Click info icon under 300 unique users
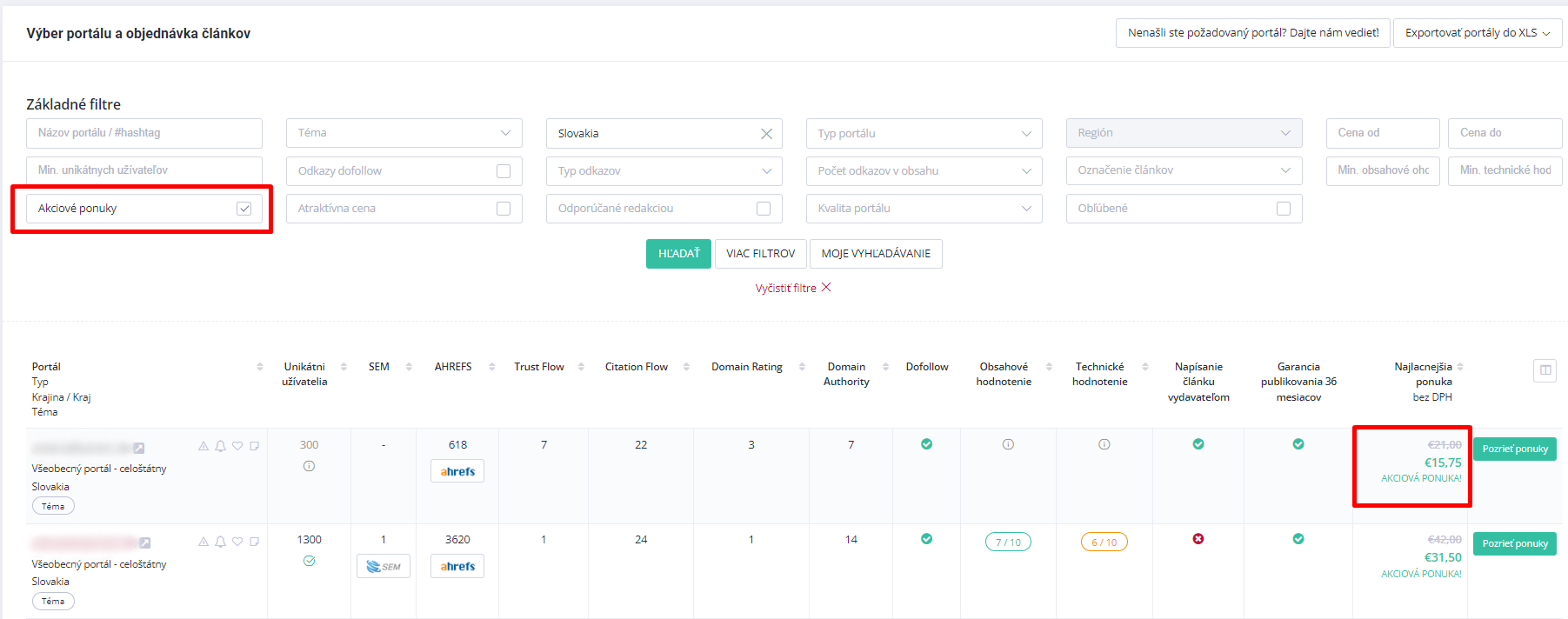 (309, 467)
